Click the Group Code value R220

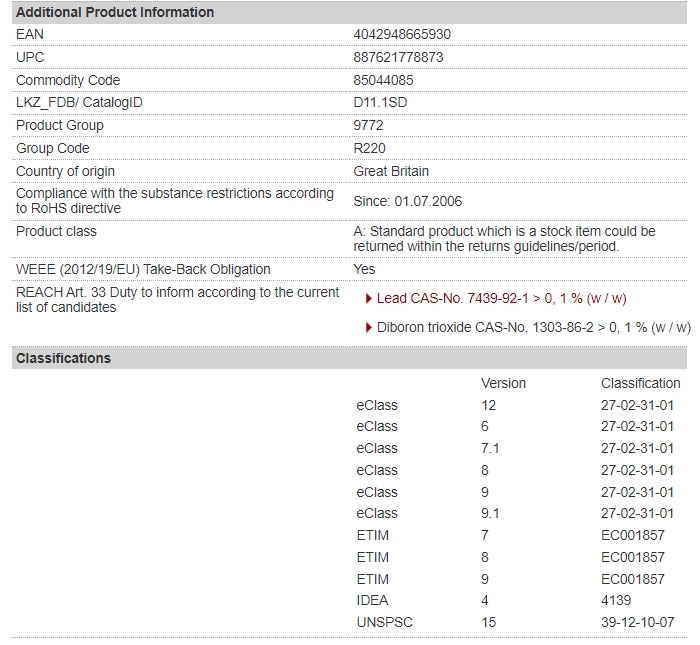point(369,148)
